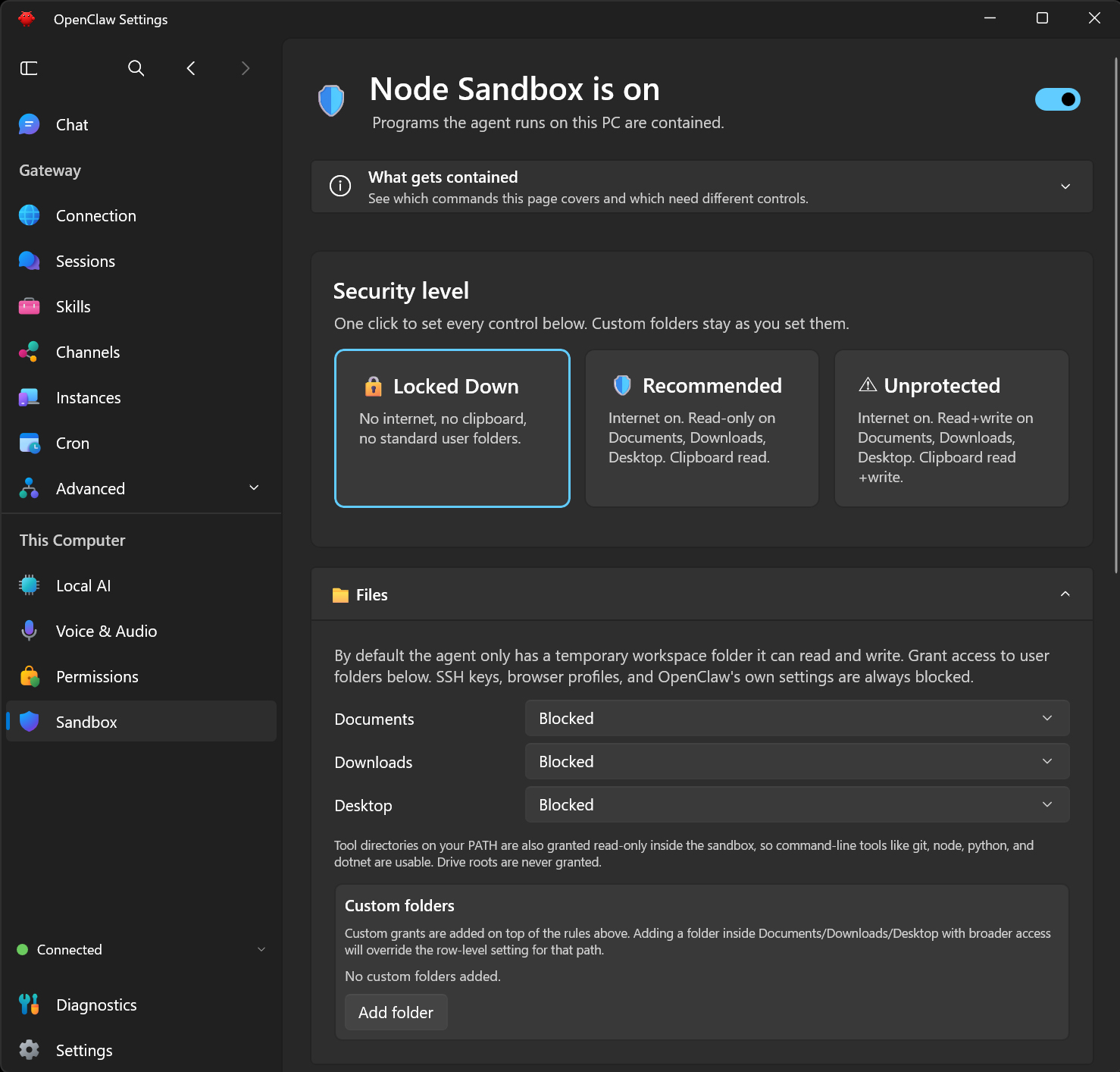
Task: Click the Skills toolbox icon
Action: pyautogui.click(x=29, y=306)
